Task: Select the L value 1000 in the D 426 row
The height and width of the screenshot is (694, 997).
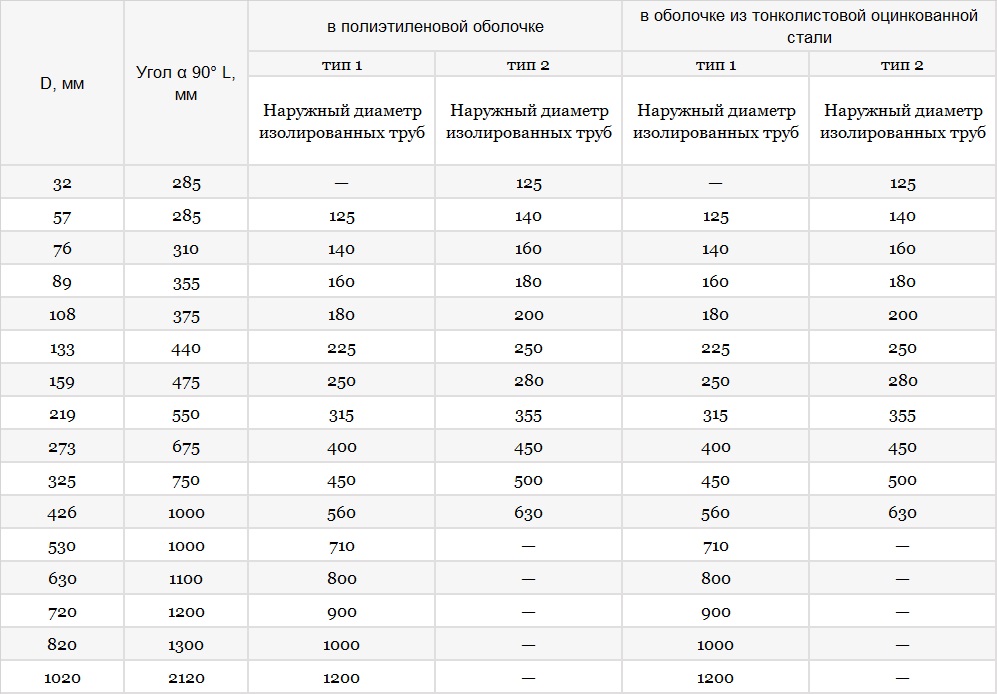Action: click(186, 513)
